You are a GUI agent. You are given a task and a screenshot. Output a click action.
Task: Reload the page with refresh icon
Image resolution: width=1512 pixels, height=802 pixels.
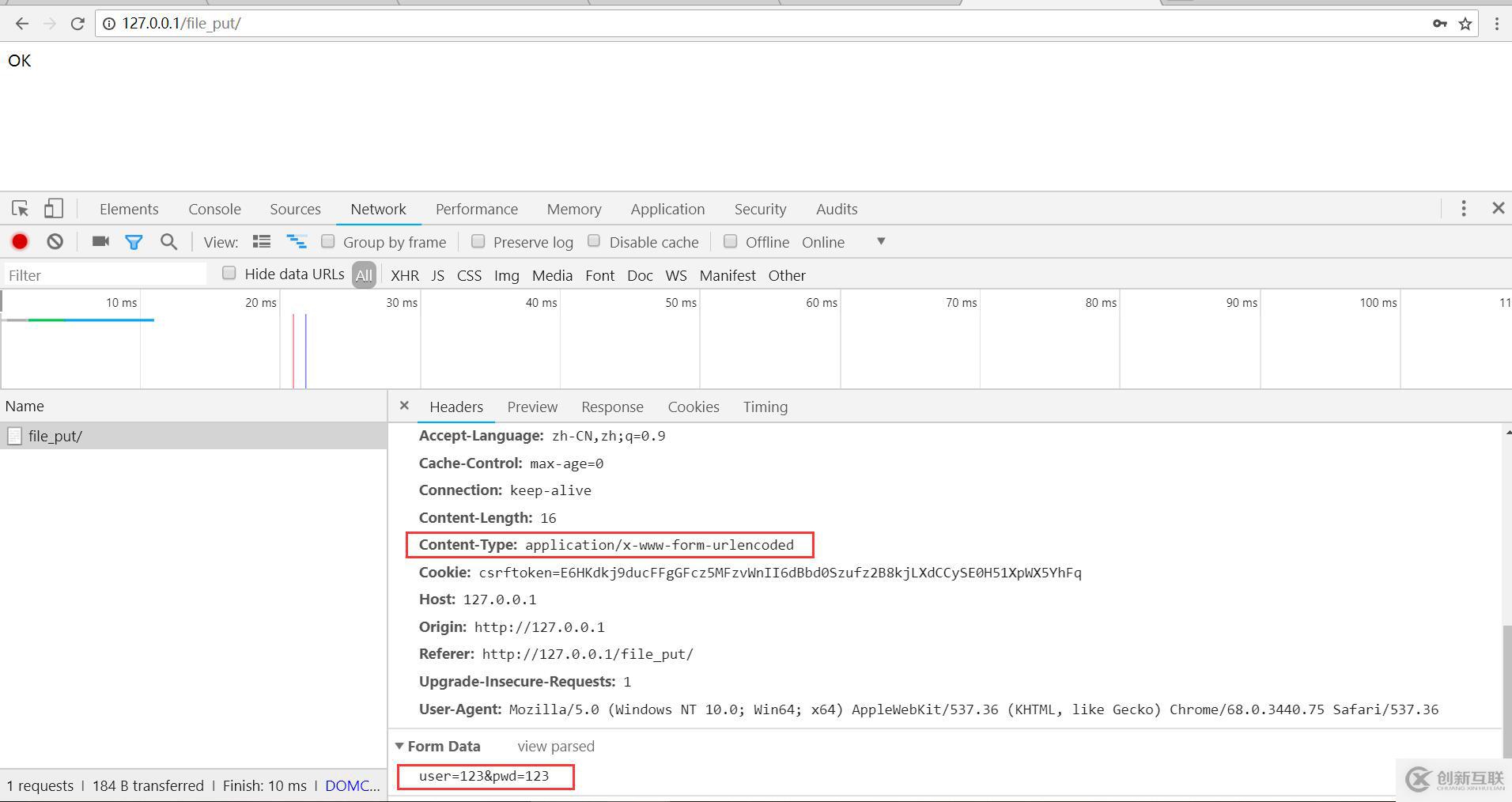tap(77, 24)
